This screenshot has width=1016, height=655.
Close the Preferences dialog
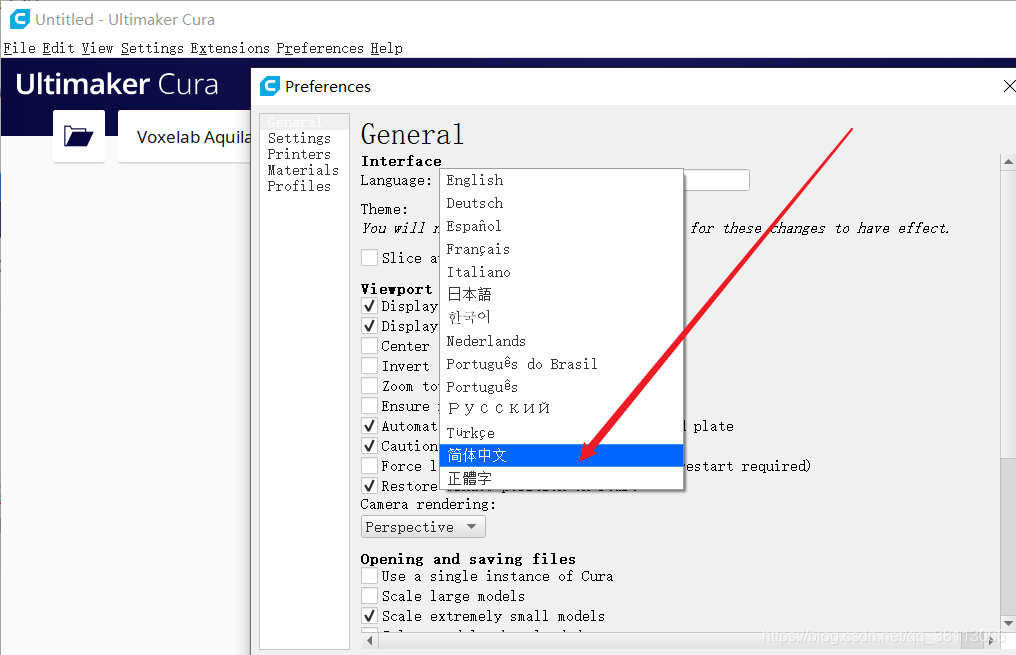pos(1009,86)
